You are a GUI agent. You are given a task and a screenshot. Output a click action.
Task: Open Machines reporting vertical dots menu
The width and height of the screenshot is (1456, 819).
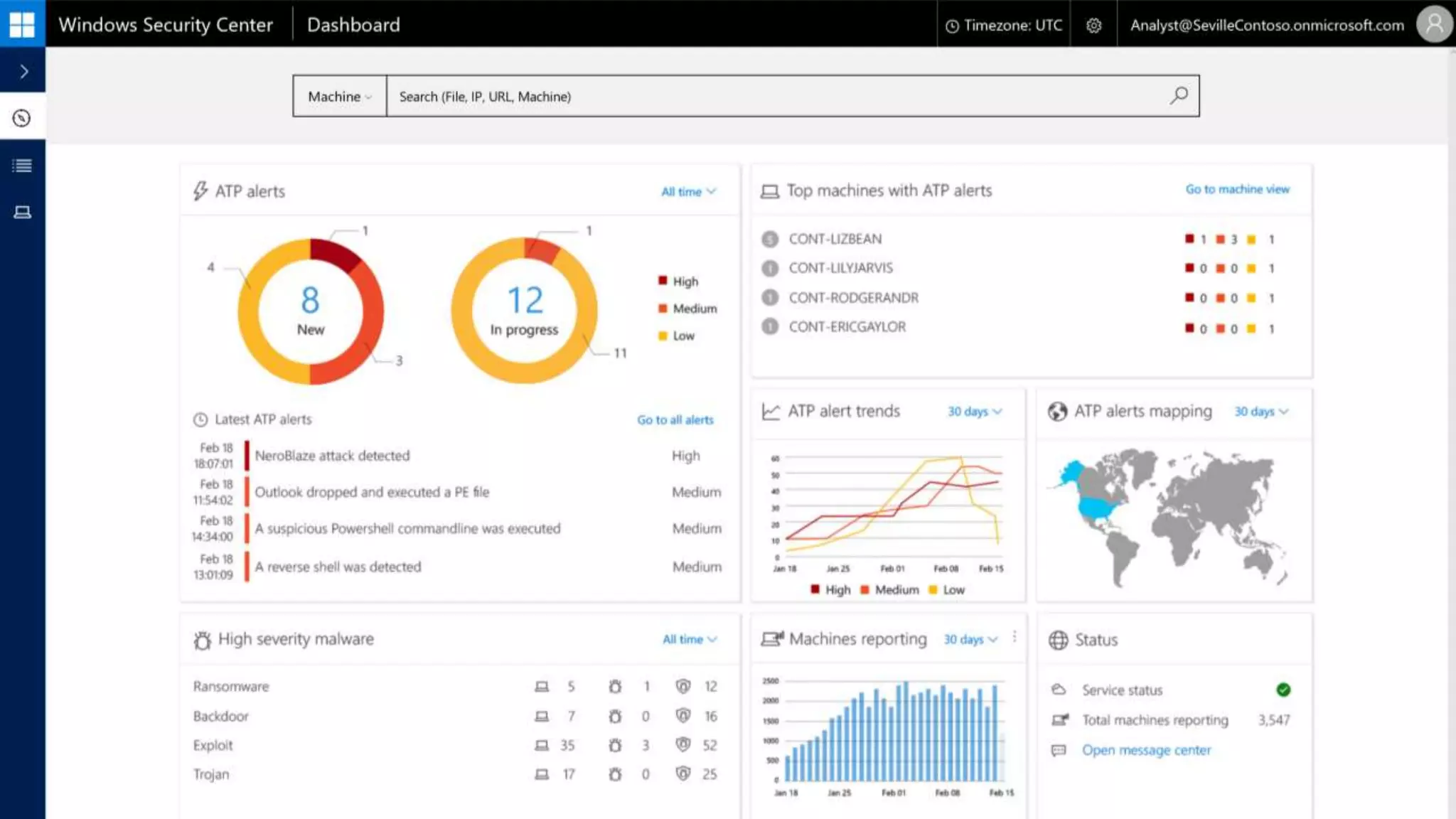pyautogui.click(x=1015, y=637)
